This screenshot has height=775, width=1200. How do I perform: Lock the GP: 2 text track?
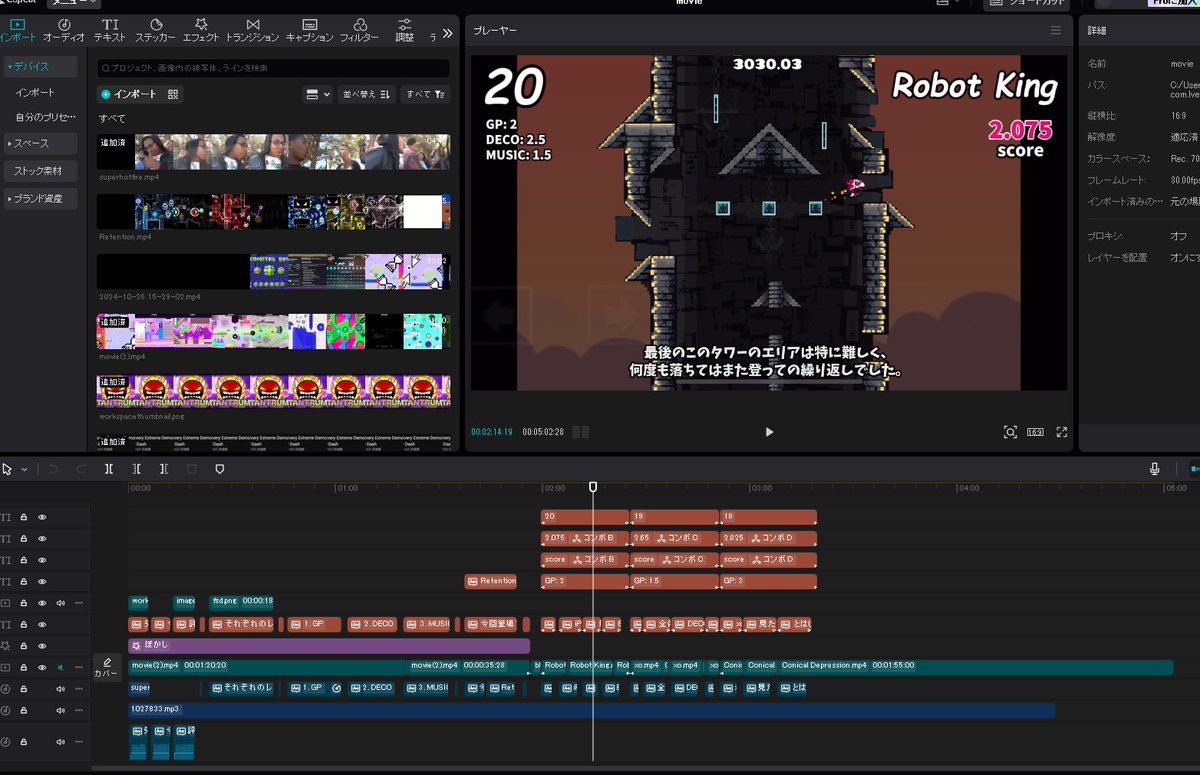point(23,582)
